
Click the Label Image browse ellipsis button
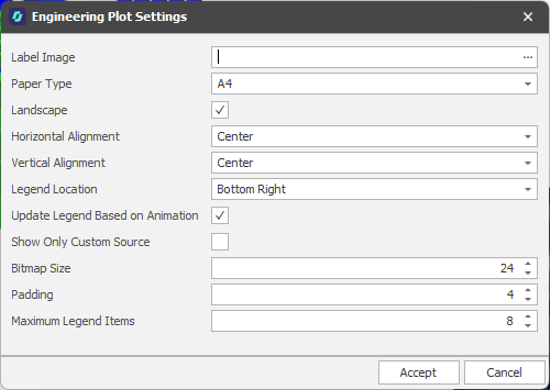528,57
